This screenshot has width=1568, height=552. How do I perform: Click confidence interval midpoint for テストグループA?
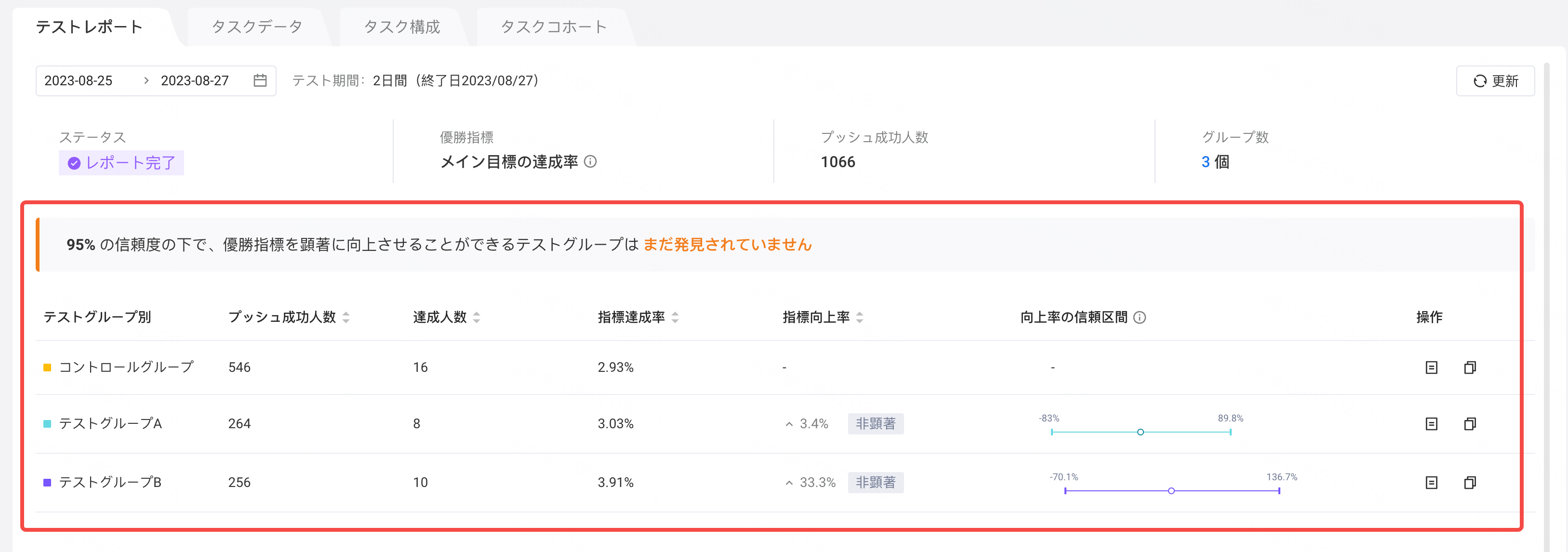click(1140, 432)
